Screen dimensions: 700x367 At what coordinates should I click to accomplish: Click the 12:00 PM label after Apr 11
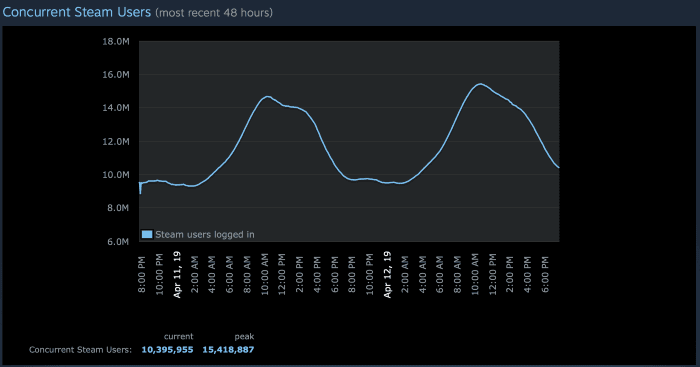pyautogui.click(x=282, y=273)
